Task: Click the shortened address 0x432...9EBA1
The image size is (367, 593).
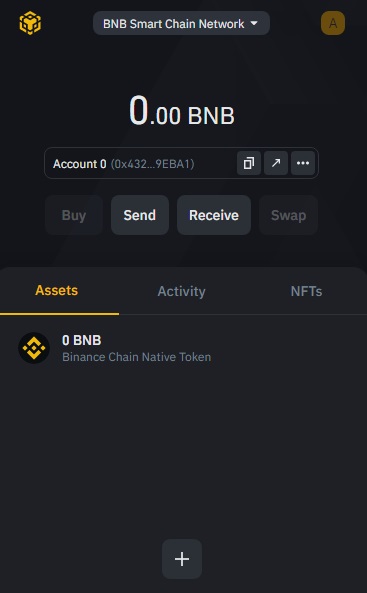Action: pos(152,164)
